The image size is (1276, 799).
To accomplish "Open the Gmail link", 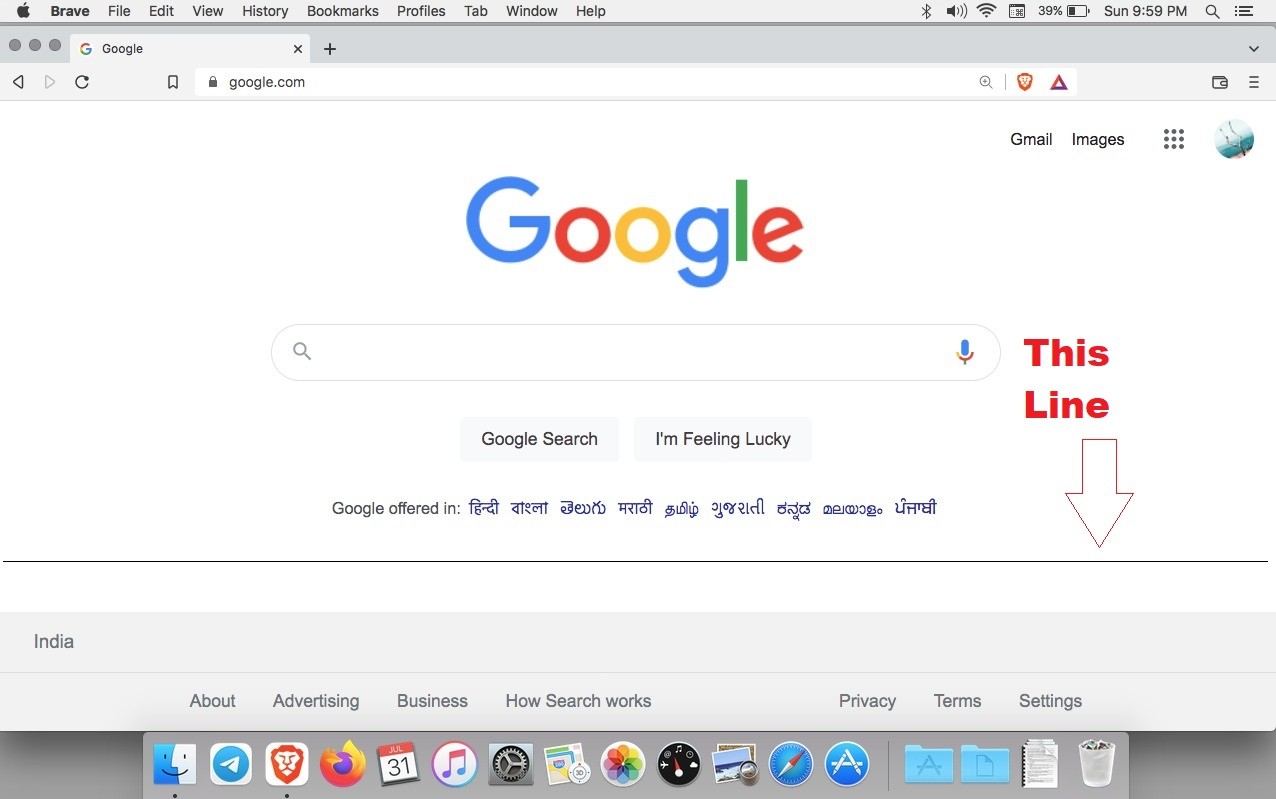I will [1031, 139].
